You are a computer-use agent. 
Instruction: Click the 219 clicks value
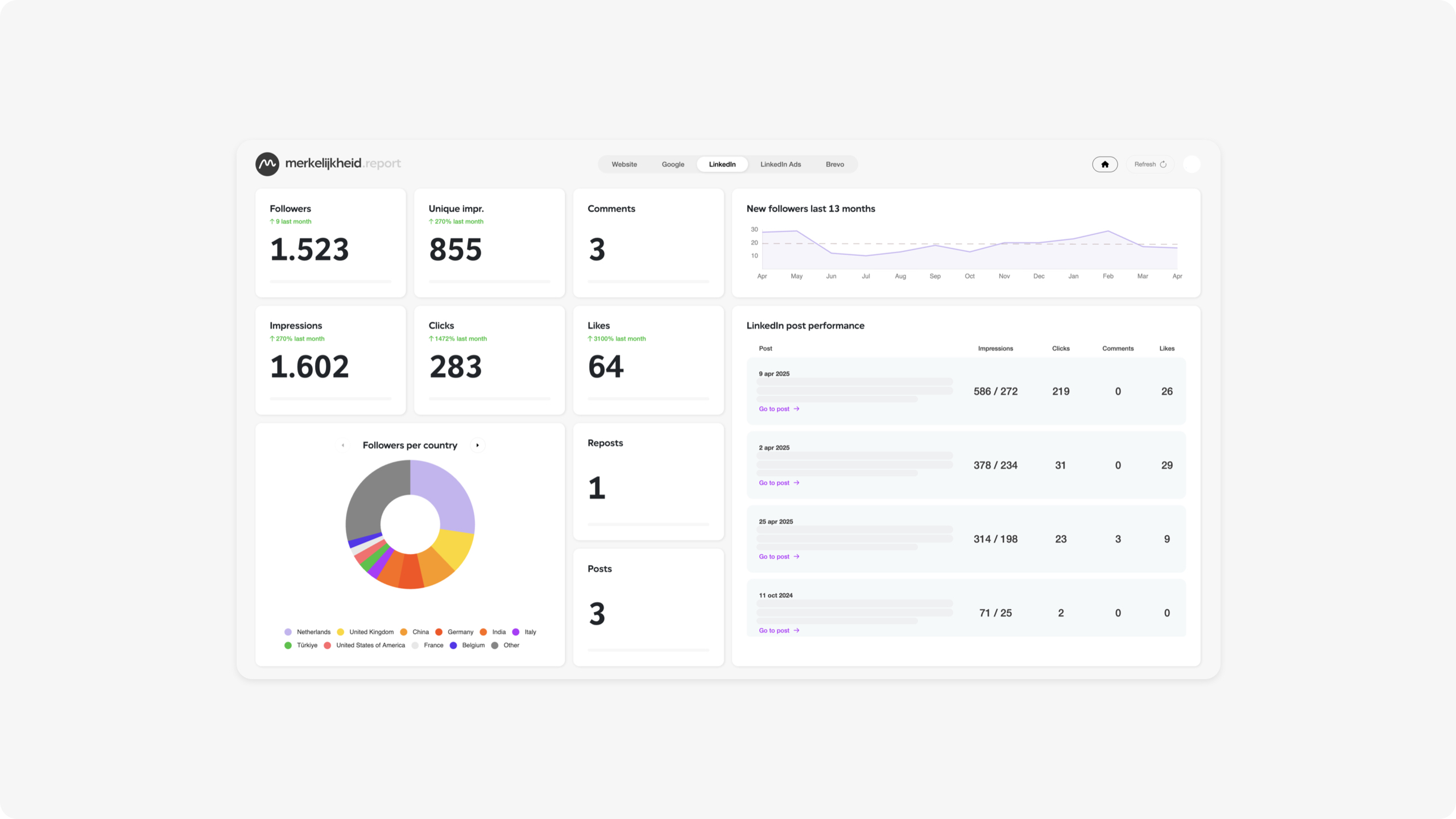(x=1061, y=391)
